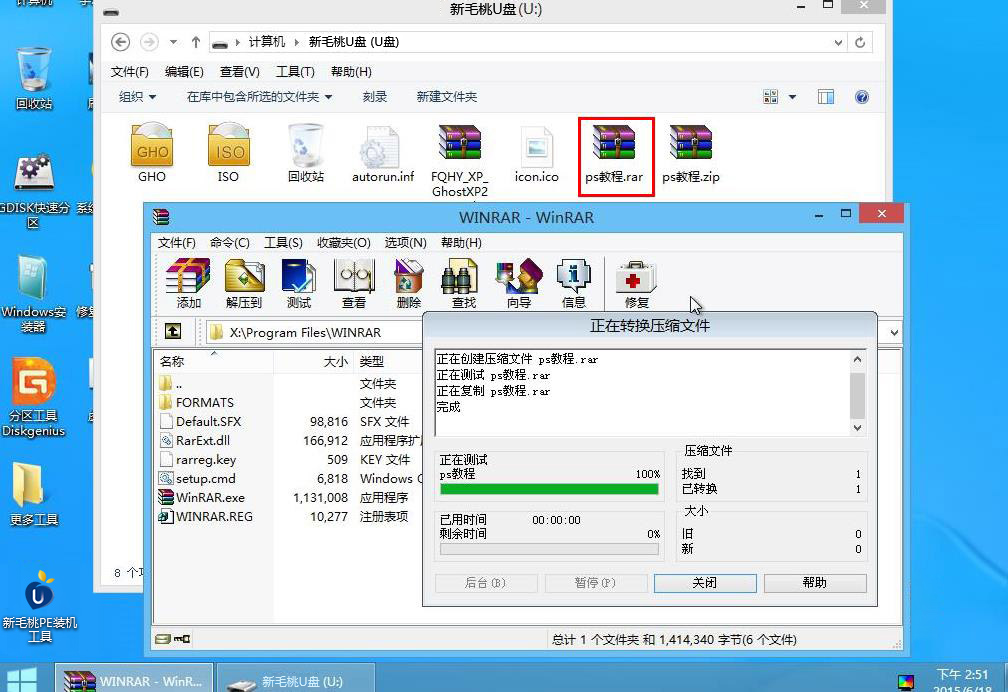
Task: Click the 查看 (View) toolbar icon in WinRAR
Action: (x=354, y=283)
